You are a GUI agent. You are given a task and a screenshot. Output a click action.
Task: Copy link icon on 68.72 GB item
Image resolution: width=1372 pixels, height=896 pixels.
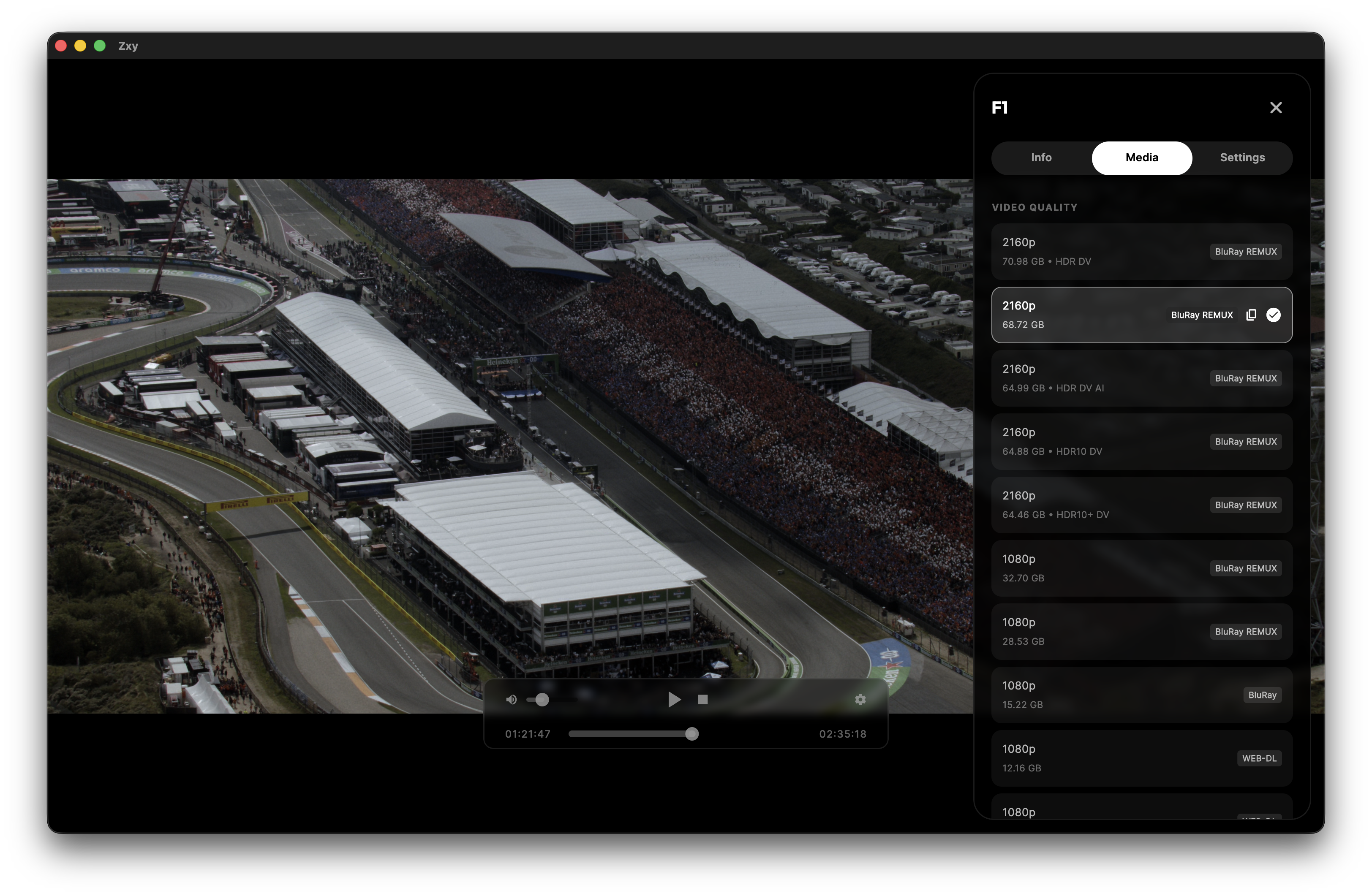[1251, 315]
